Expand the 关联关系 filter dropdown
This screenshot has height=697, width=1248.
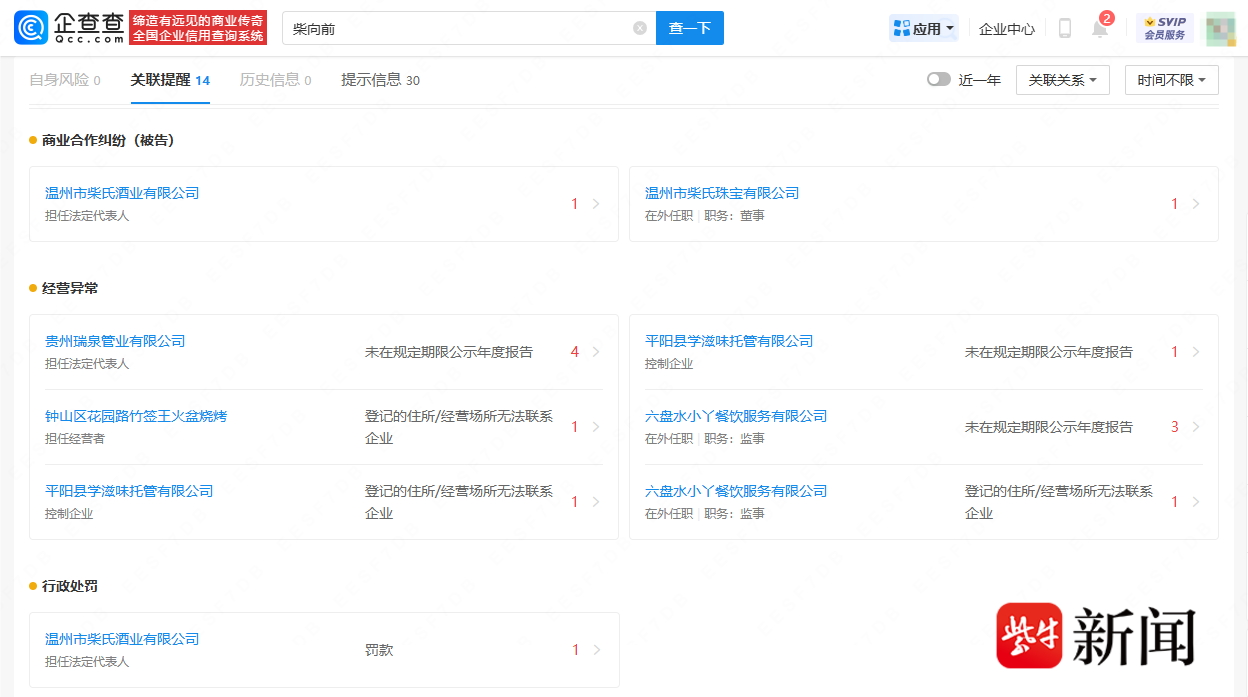(x=1063, y=80)
